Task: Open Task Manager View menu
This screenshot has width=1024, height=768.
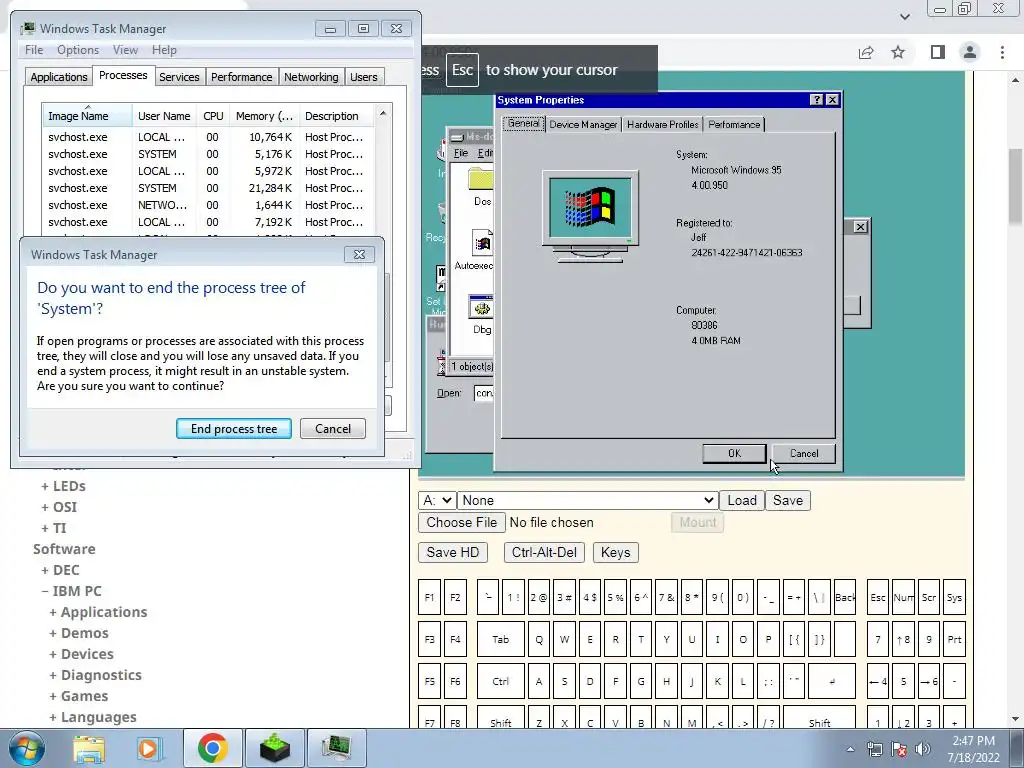Action: click(x=125, y=50)
